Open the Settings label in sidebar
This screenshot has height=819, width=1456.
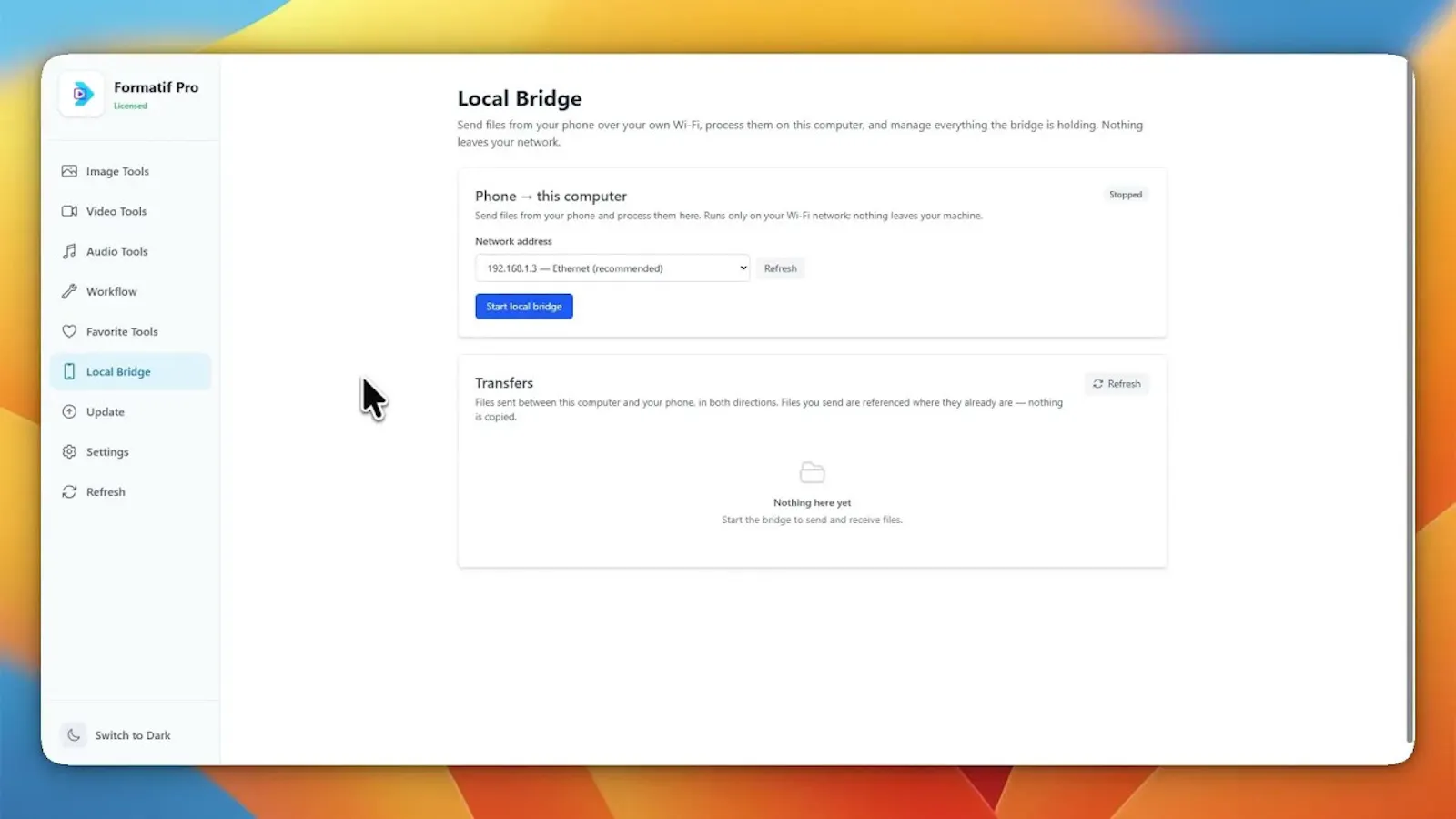point(107,451)
